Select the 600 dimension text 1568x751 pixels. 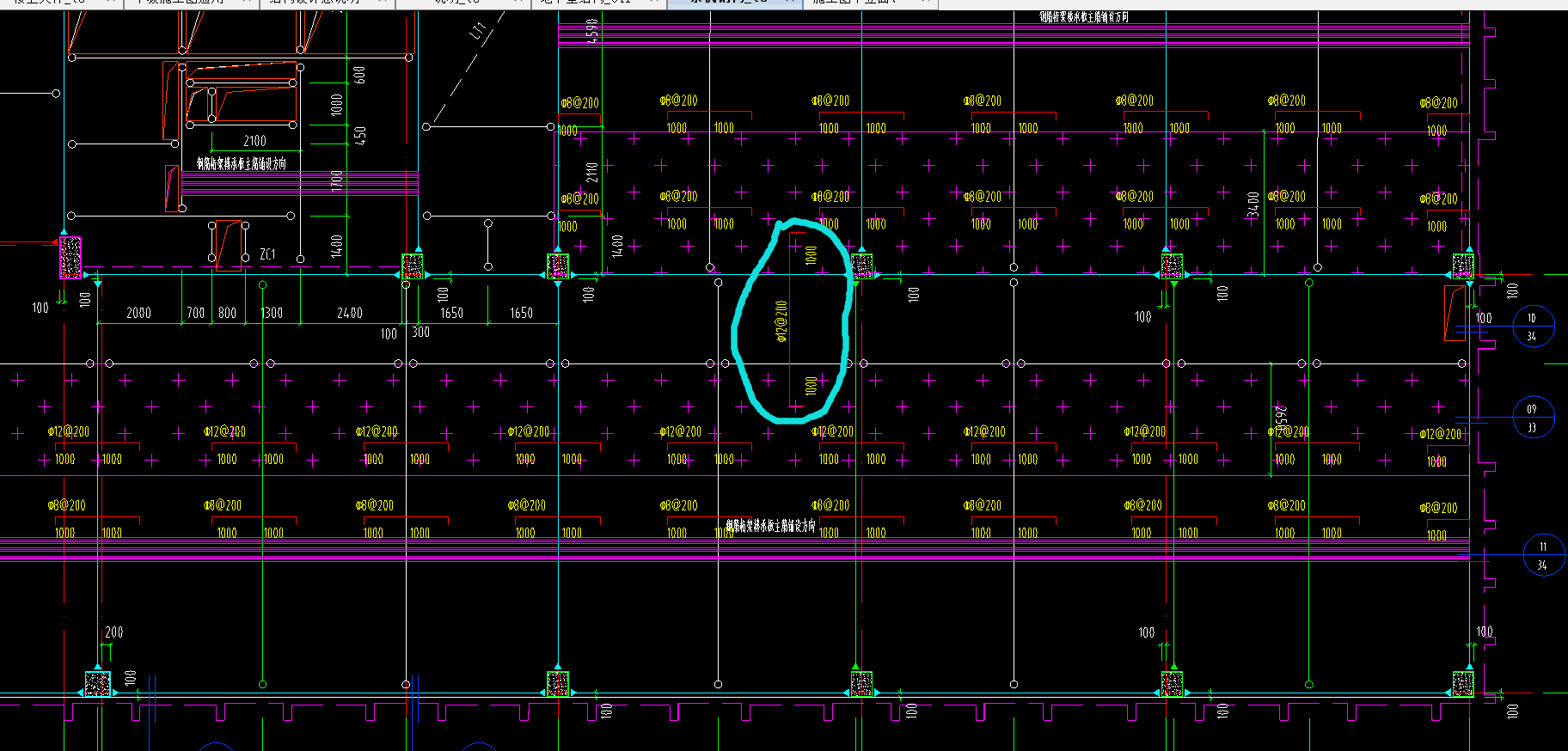click(x=359, y=75)
